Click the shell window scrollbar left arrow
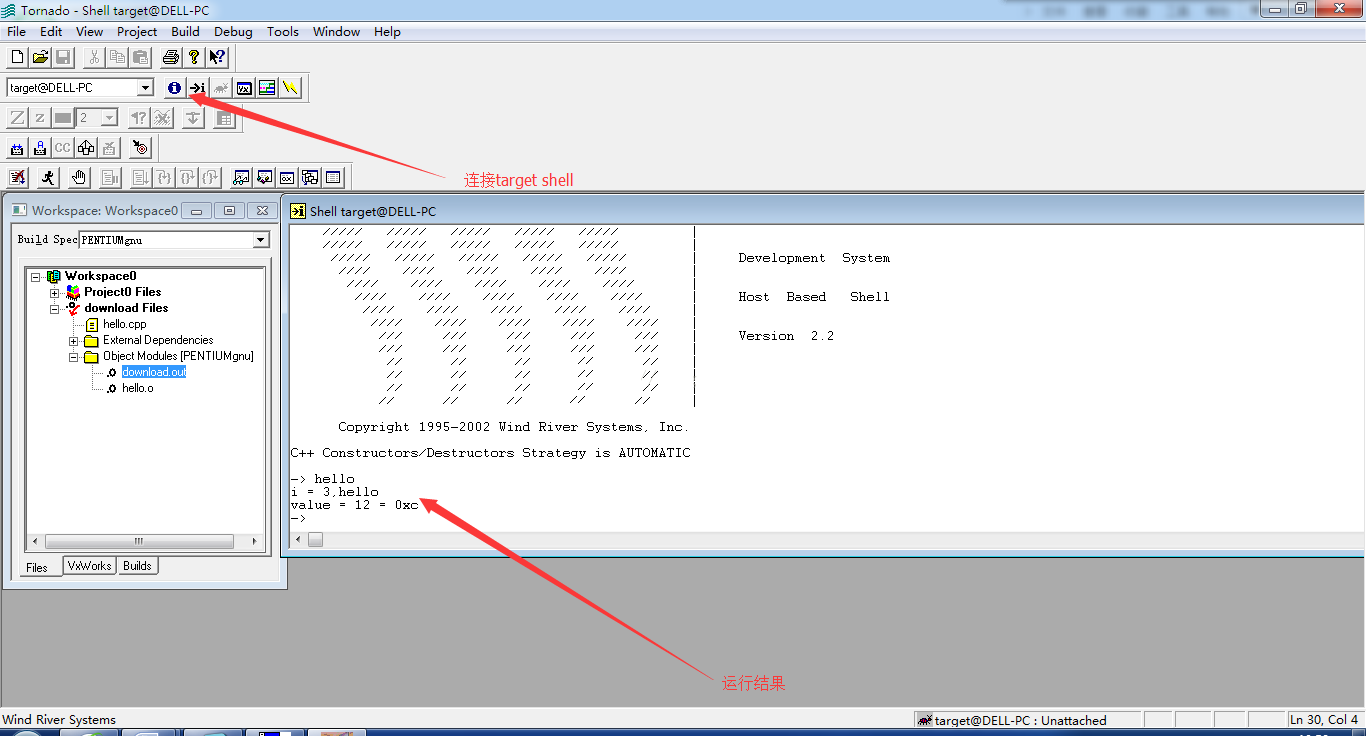Viewport: 1366px width, 736px height. (298, 540)
